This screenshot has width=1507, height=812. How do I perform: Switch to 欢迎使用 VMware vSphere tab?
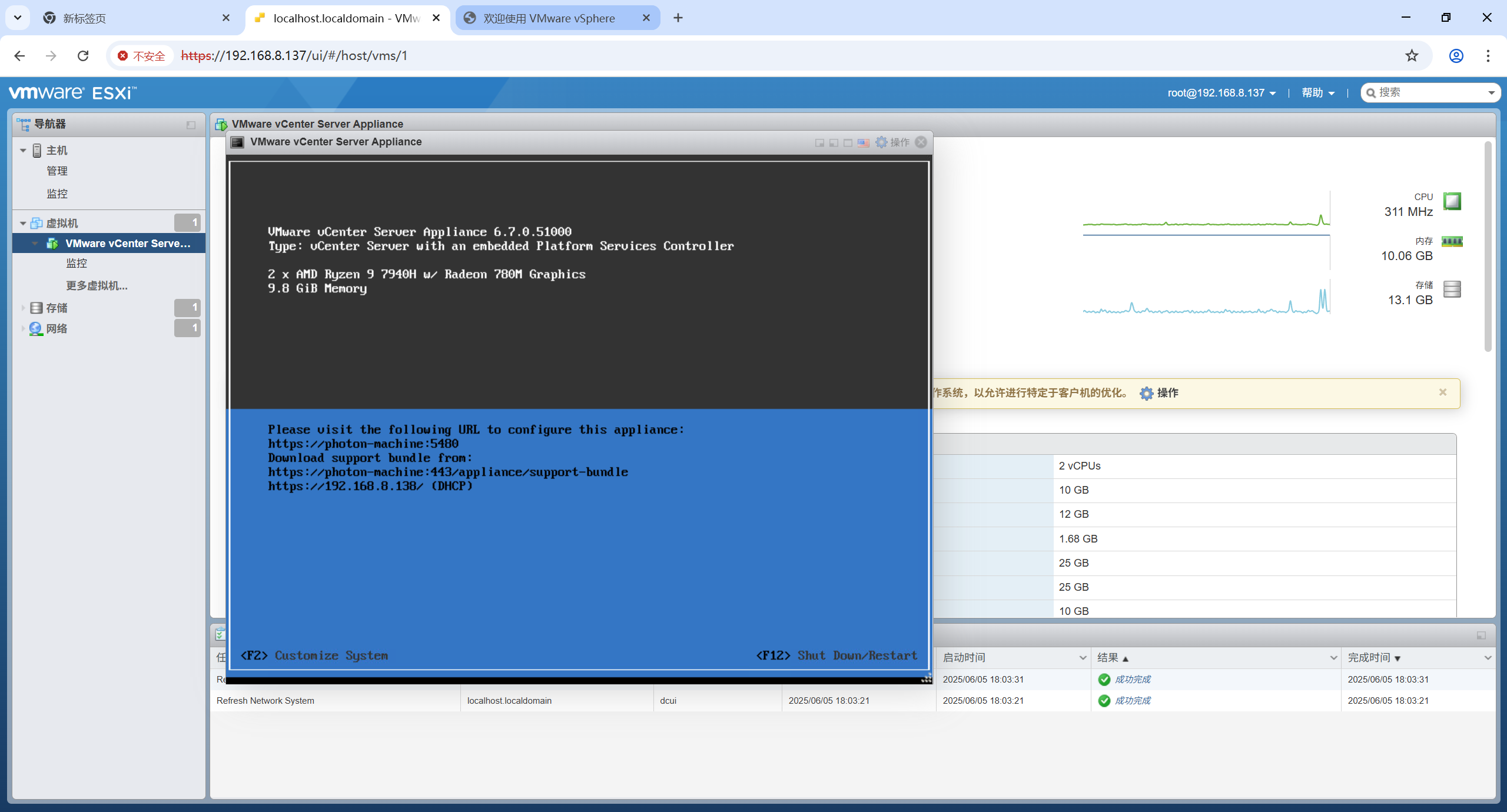point(549,18)
